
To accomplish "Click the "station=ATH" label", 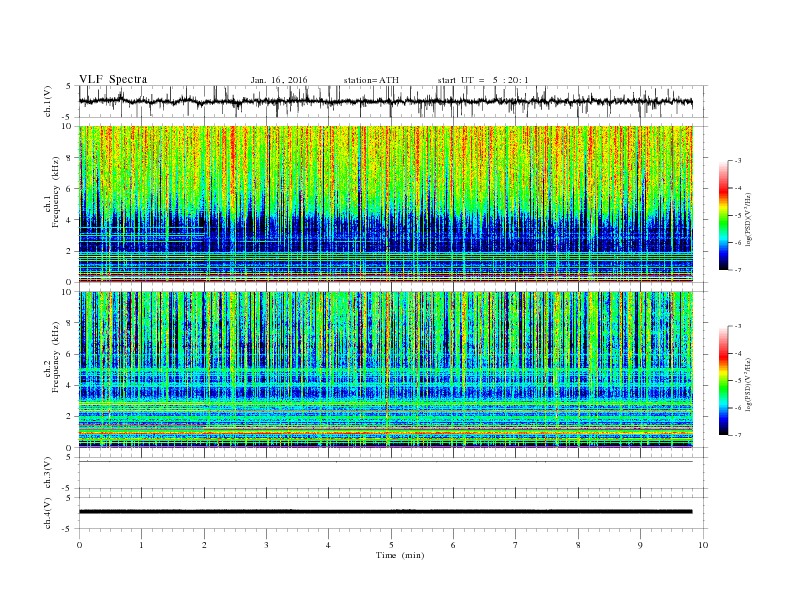I will click(371, 80).
